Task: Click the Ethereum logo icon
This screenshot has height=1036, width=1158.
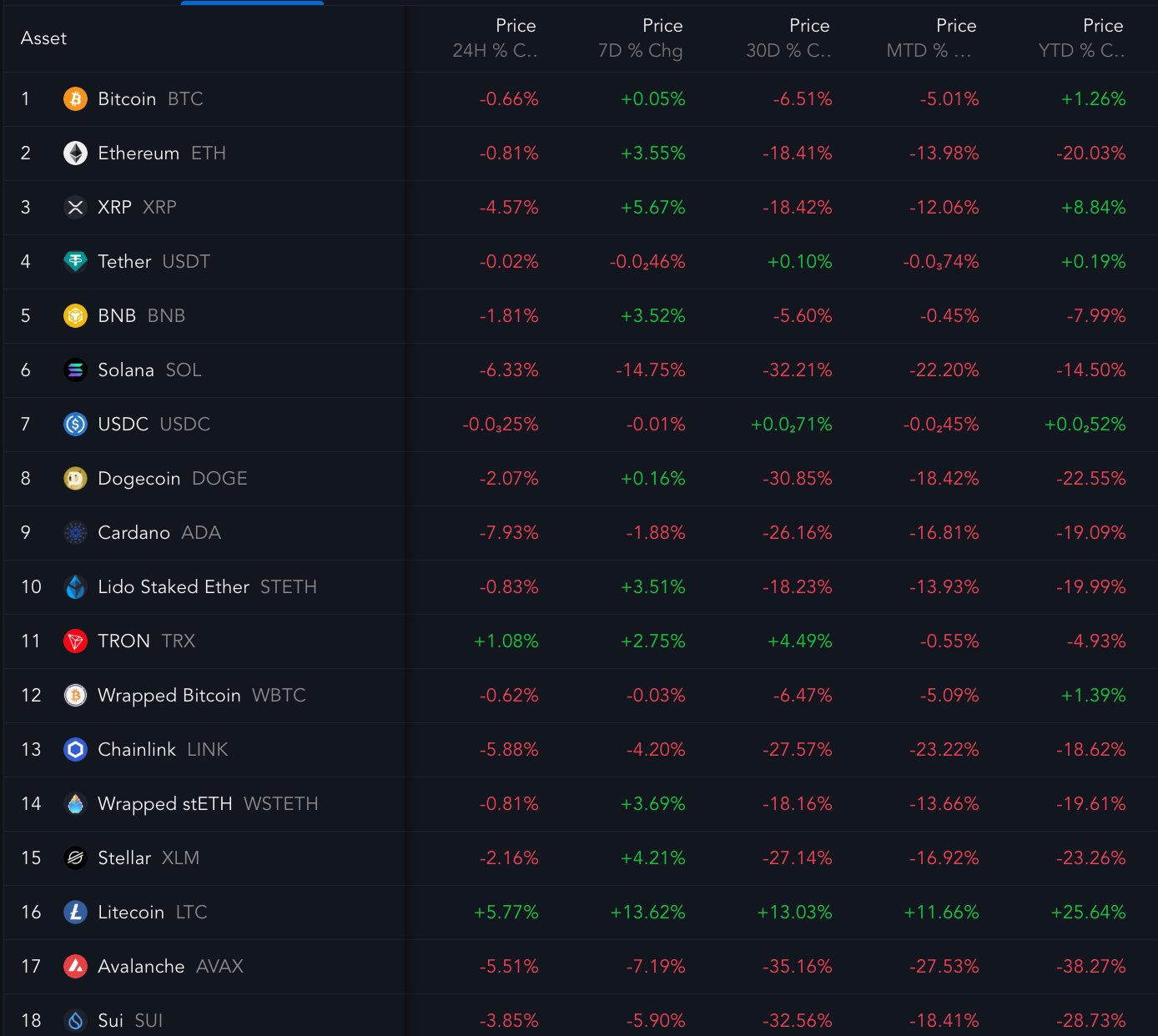Action: (75, 153)
